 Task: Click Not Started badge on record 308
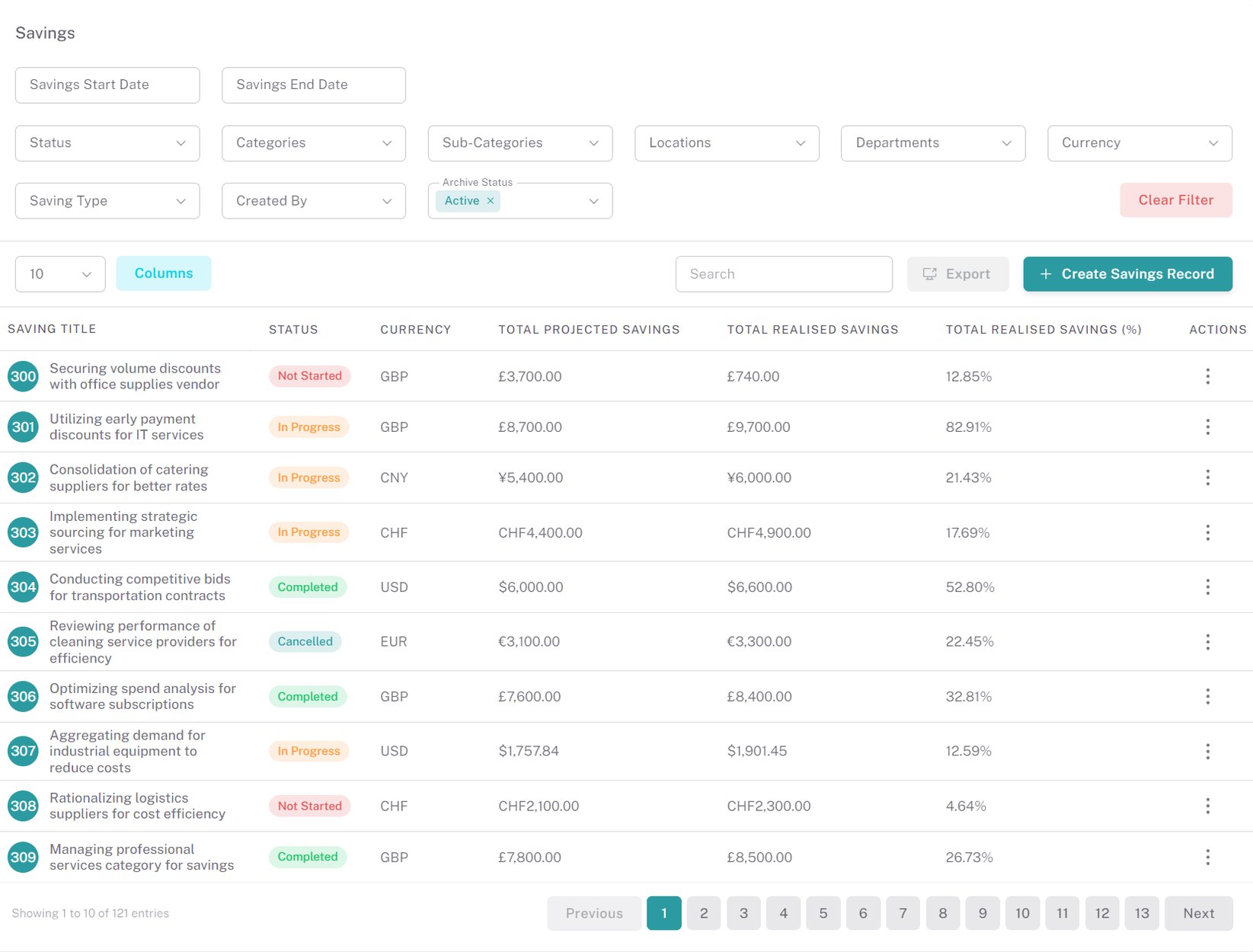tap(309, 806)
